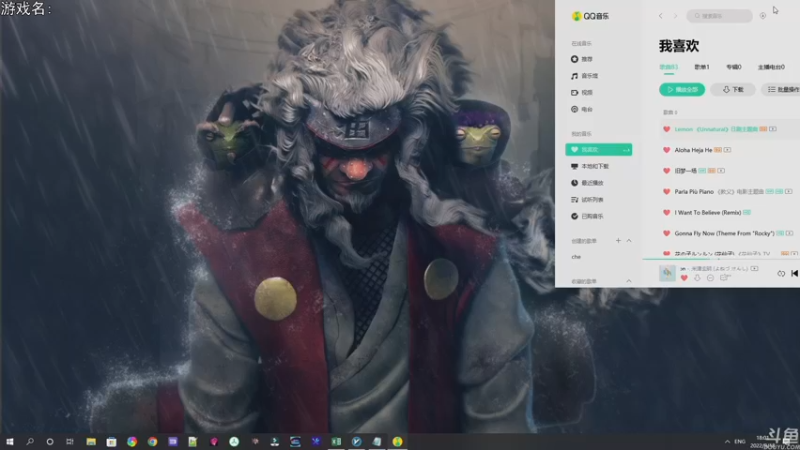This screenshot has width=800, height=450.
Task: Open 推荐 in the QQ音乐 sidebar
Action: pos(582,59)
